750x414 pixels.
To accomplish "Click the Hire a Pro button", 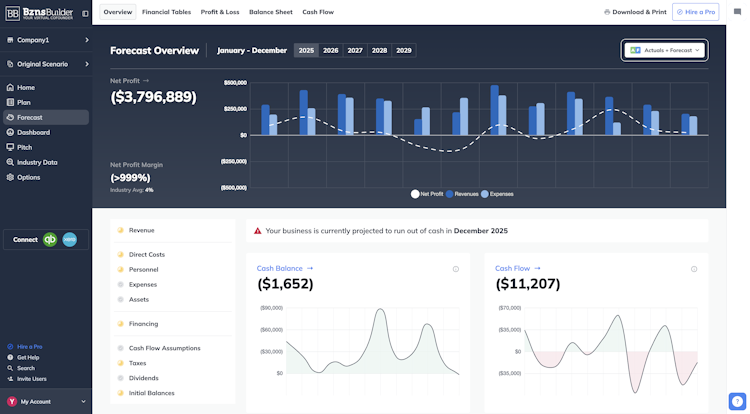I will [x=696, y=12].
